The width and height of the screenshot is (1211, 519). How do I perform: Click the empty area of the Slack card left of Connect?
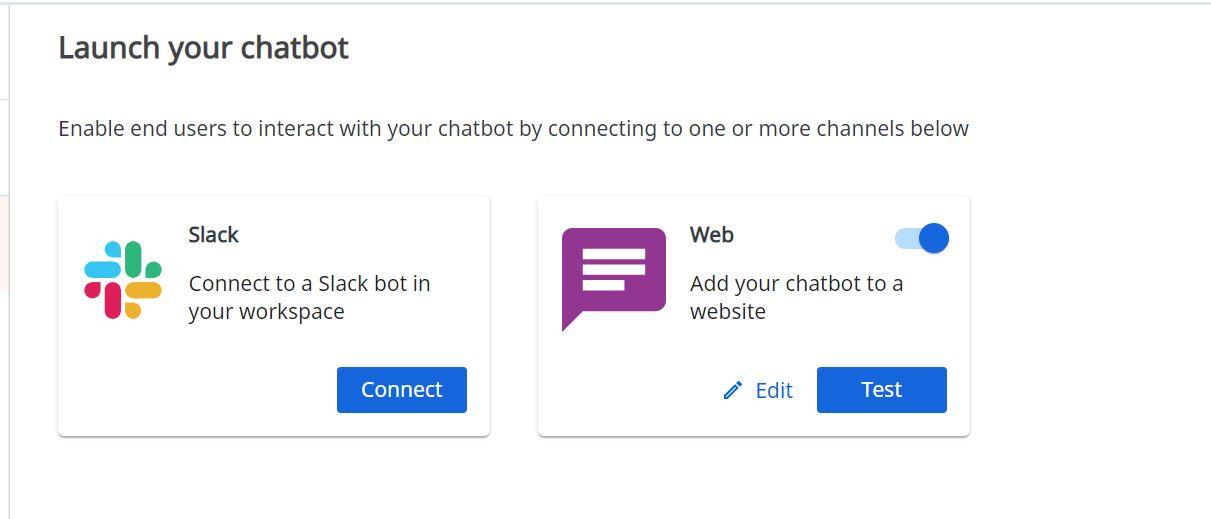click(195, 390)
